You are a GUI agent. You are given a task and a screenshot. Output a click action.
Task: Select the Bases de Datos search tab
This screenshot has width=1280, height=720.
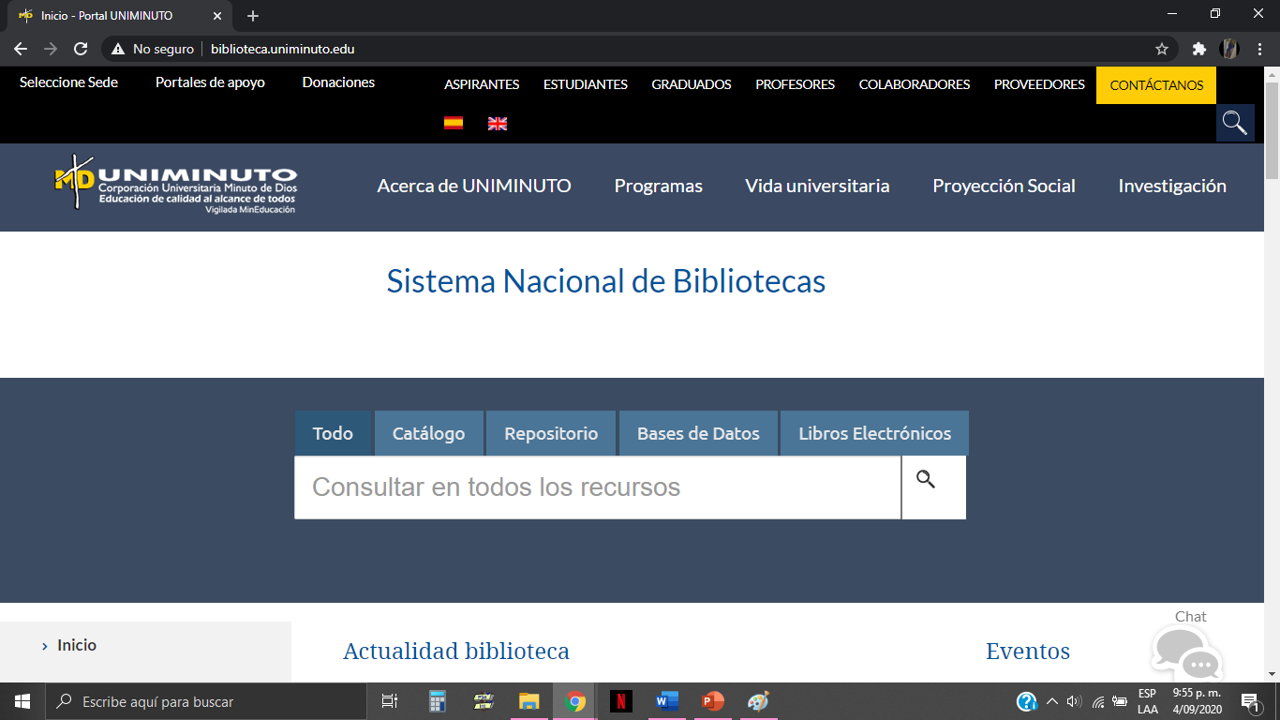pyautogui.click(x=698, y=433)
